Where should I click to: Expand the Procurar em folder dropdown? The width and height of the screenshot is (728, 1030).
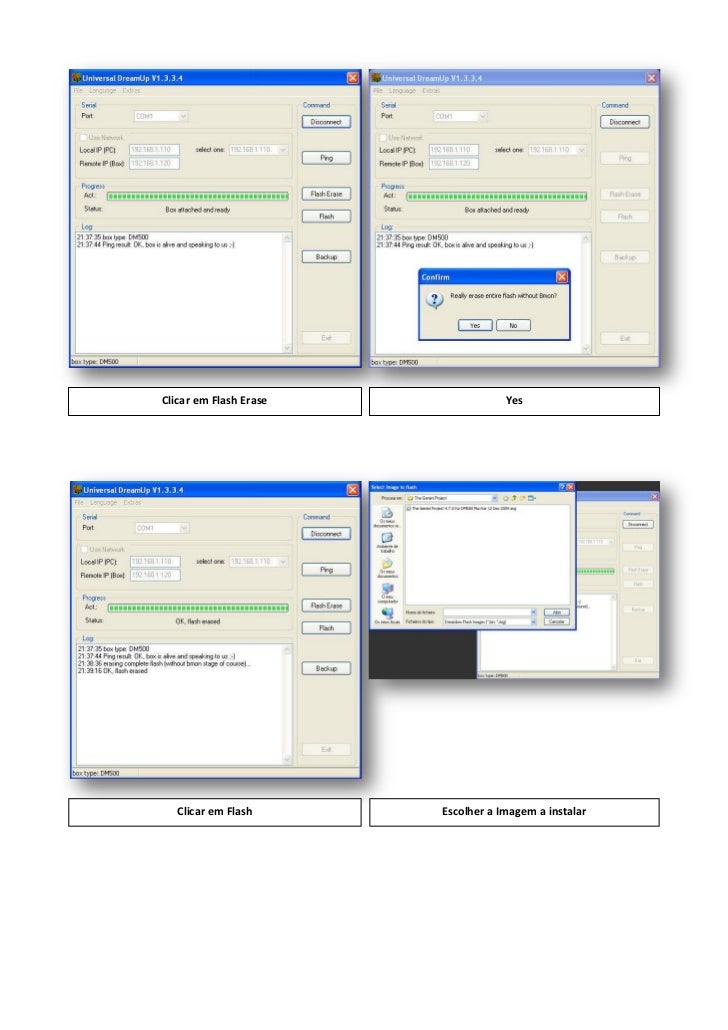(495, 498)
